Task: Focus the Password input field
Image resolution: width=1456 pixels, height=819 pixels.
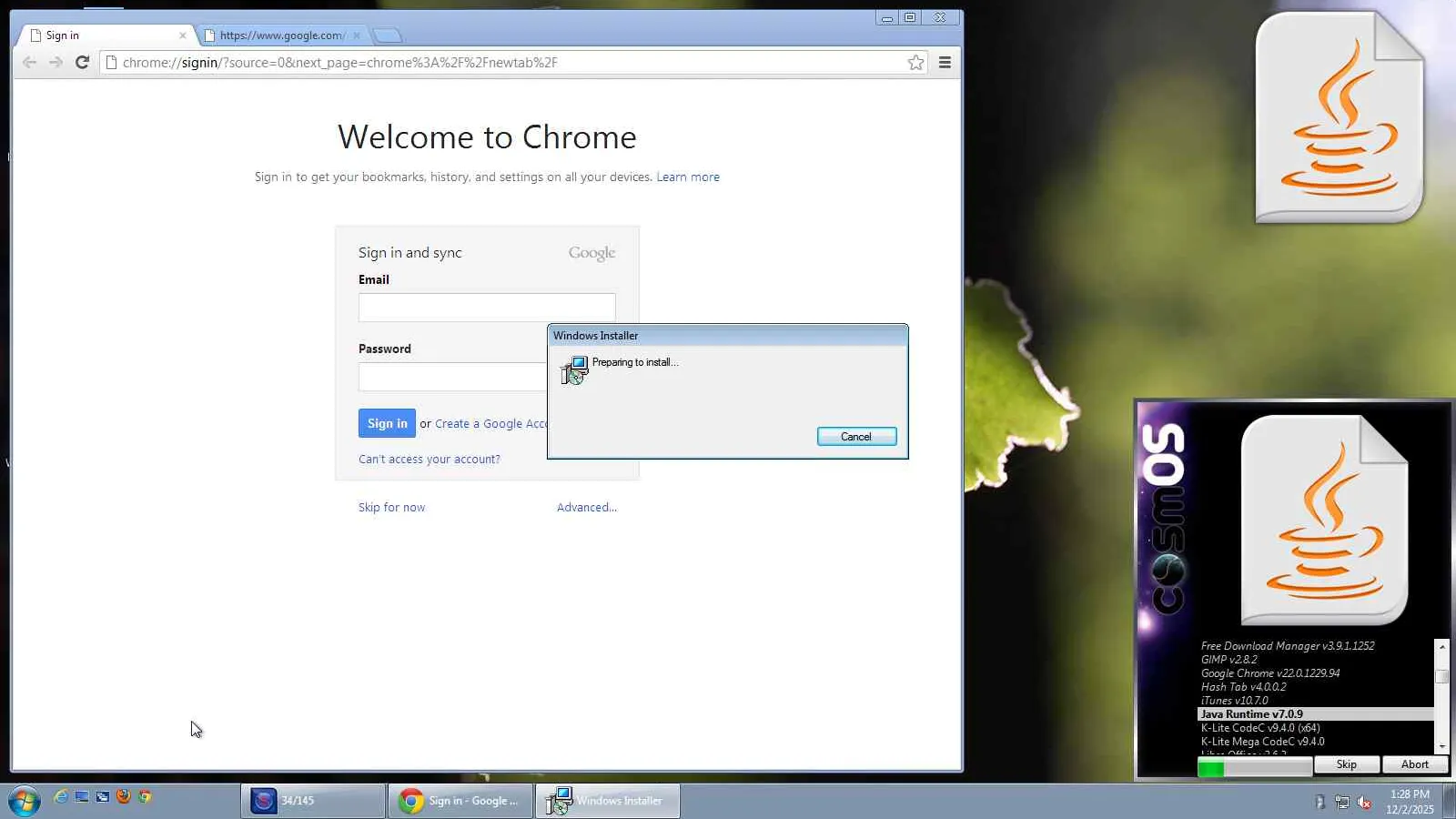Action: (452, 377)
